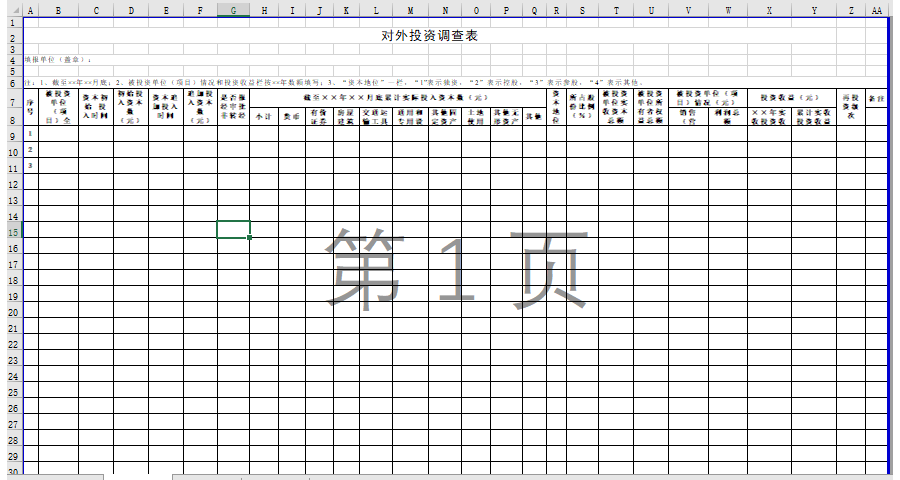Viewport: 900px width, 480px height.
Task: Select column T header
Action: tap(616, 10)
